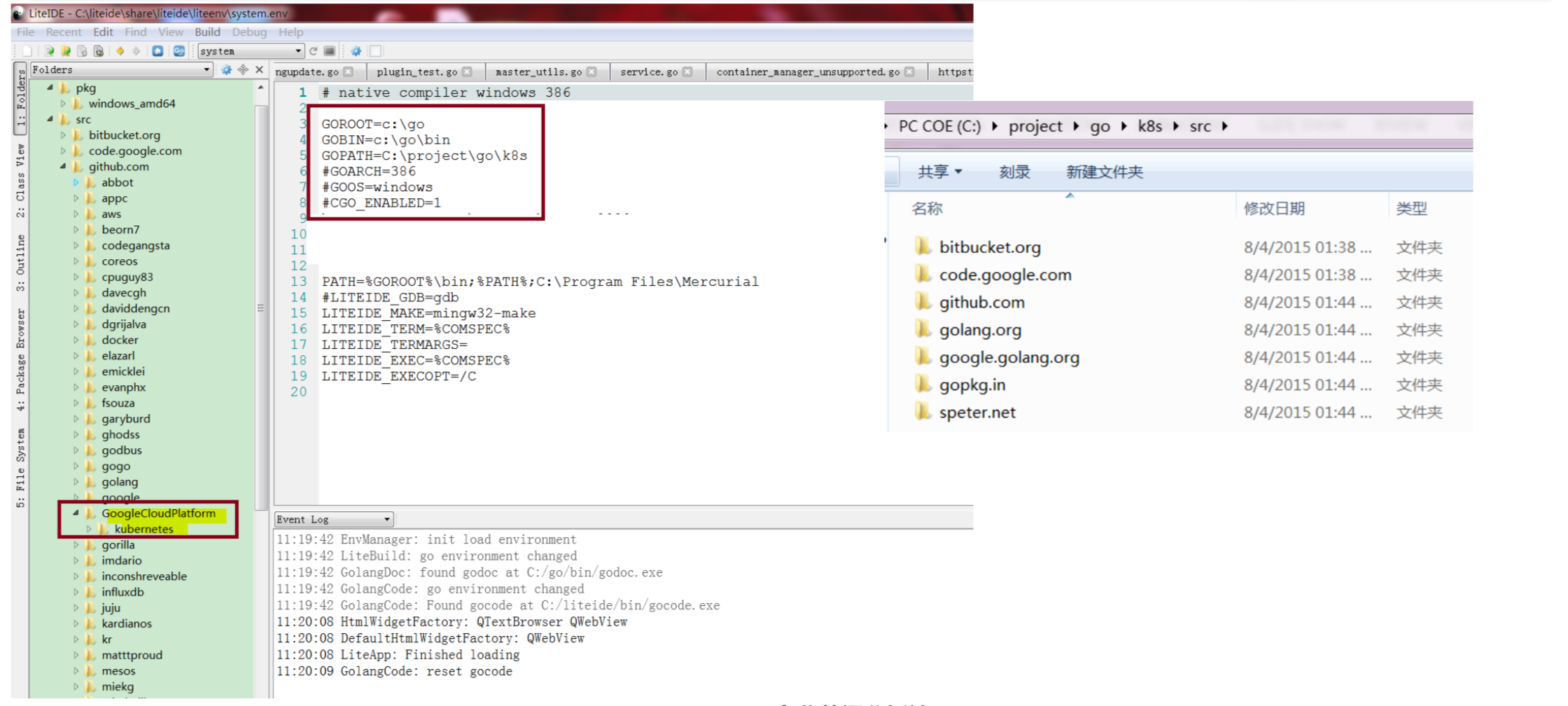Select golang.org folder in Explorer
Screen dimensions: 1568x706
point(980,330)
